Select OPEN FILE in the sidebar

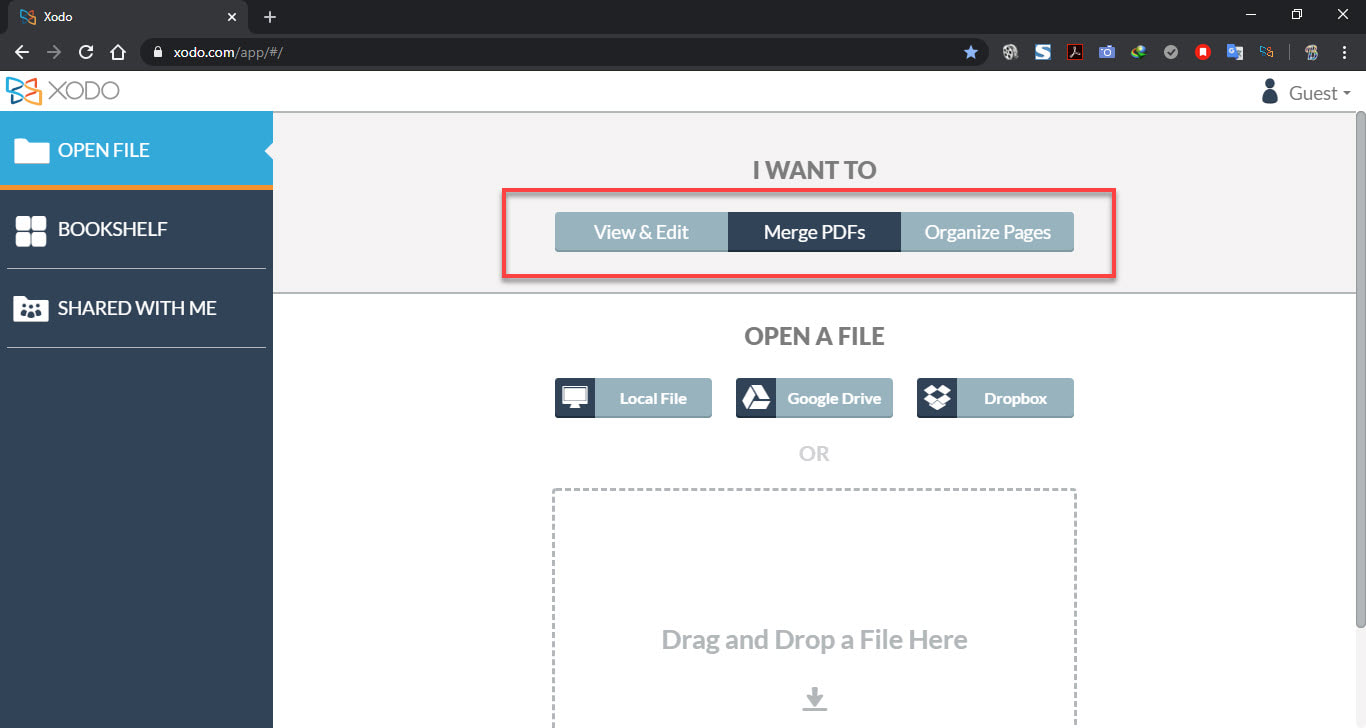pos(136,150)
